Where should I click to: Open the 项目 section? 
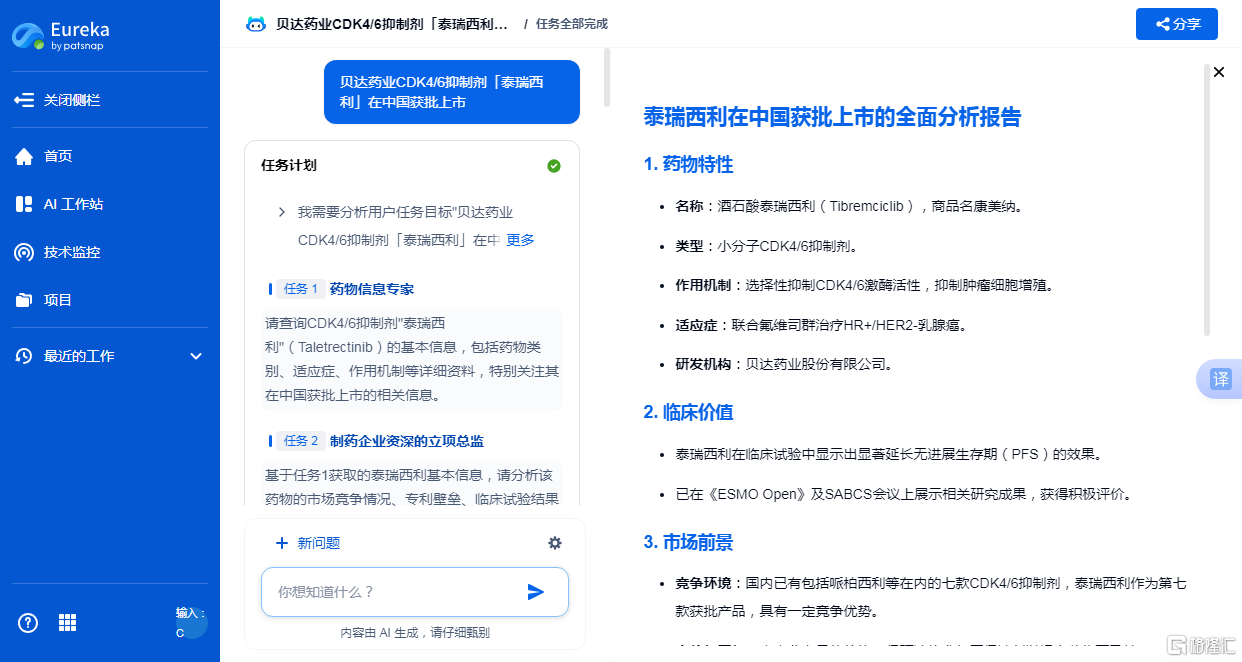point(44,300)
